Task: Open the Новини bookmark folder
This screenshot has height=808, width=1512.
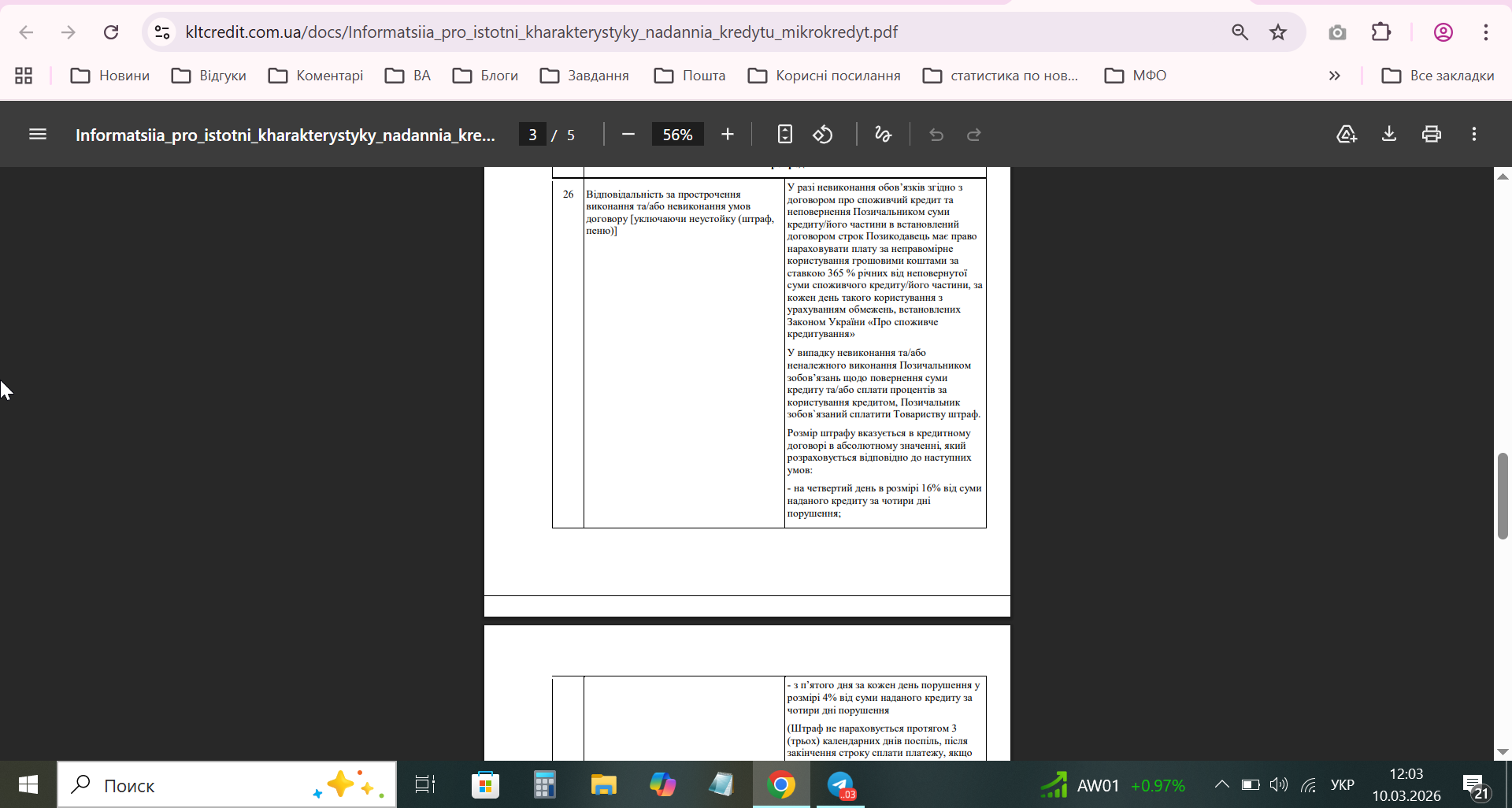Action: (110, 76)
